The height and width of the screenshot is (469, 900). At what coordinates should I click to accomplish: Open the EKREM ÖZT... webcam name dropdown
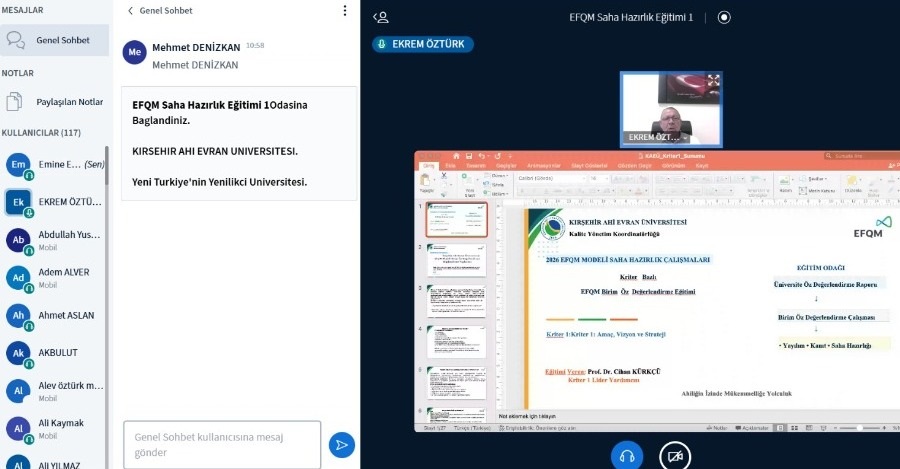tap(658, 138)
